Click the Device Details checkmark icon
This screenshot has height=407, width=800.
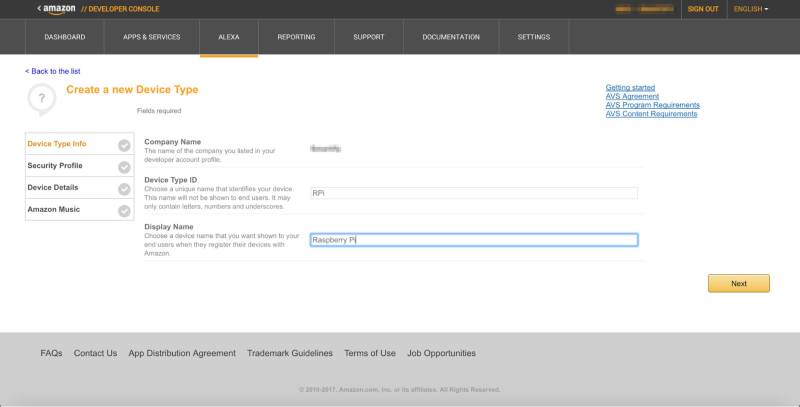tap(124, 189)
